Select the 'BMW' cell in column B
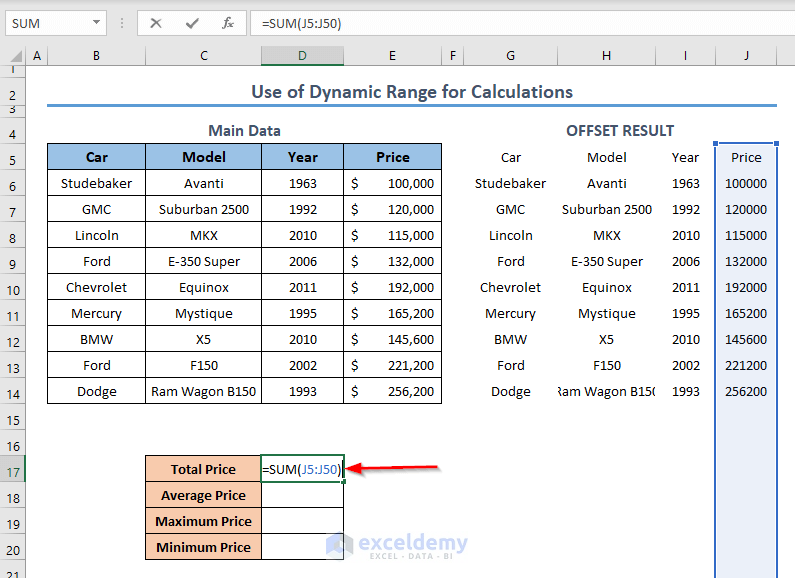Viewport: 795px width, 578px height. coord(96,340)
